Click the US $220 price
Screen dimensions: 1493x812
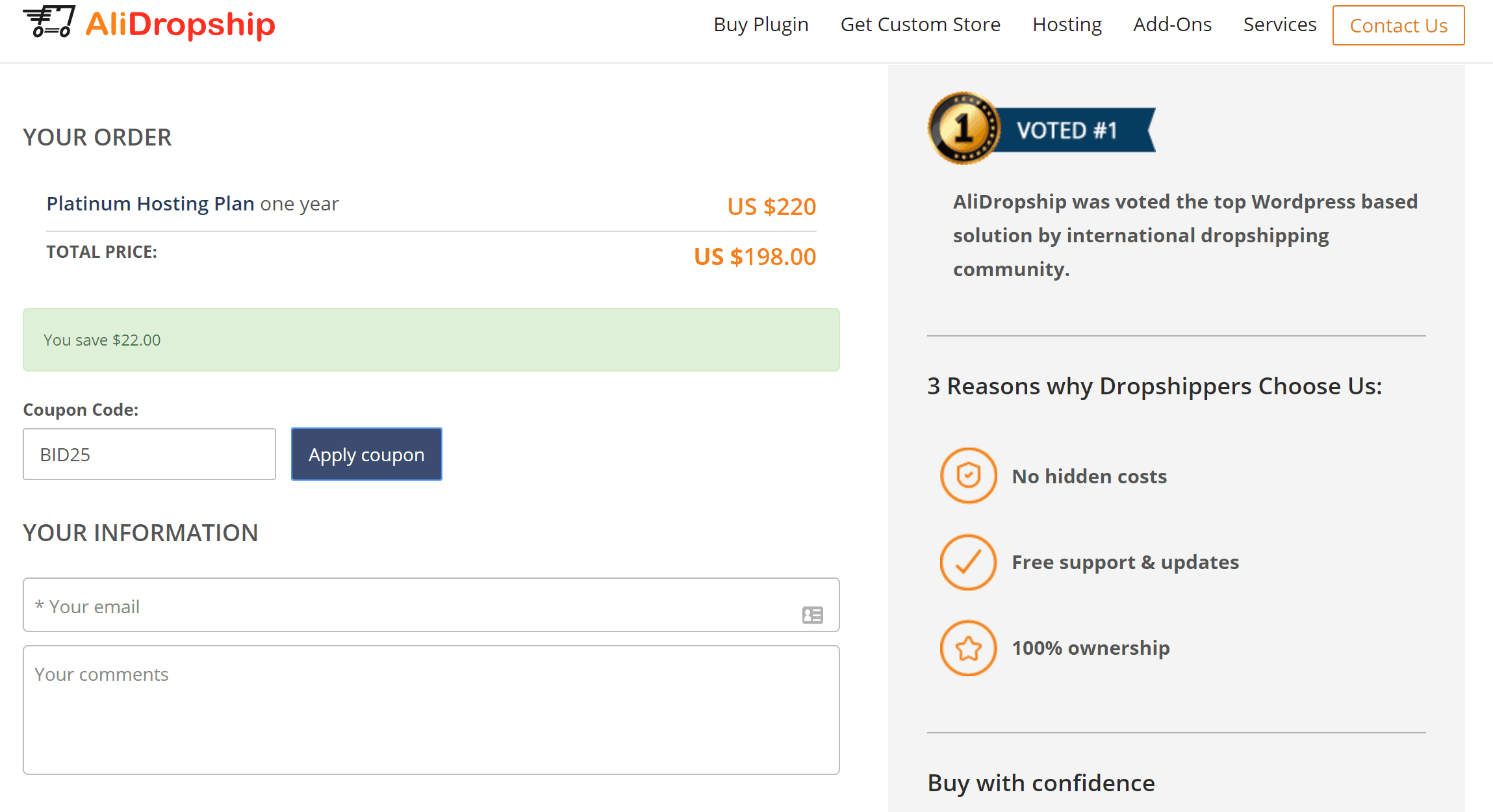(771, 207)
